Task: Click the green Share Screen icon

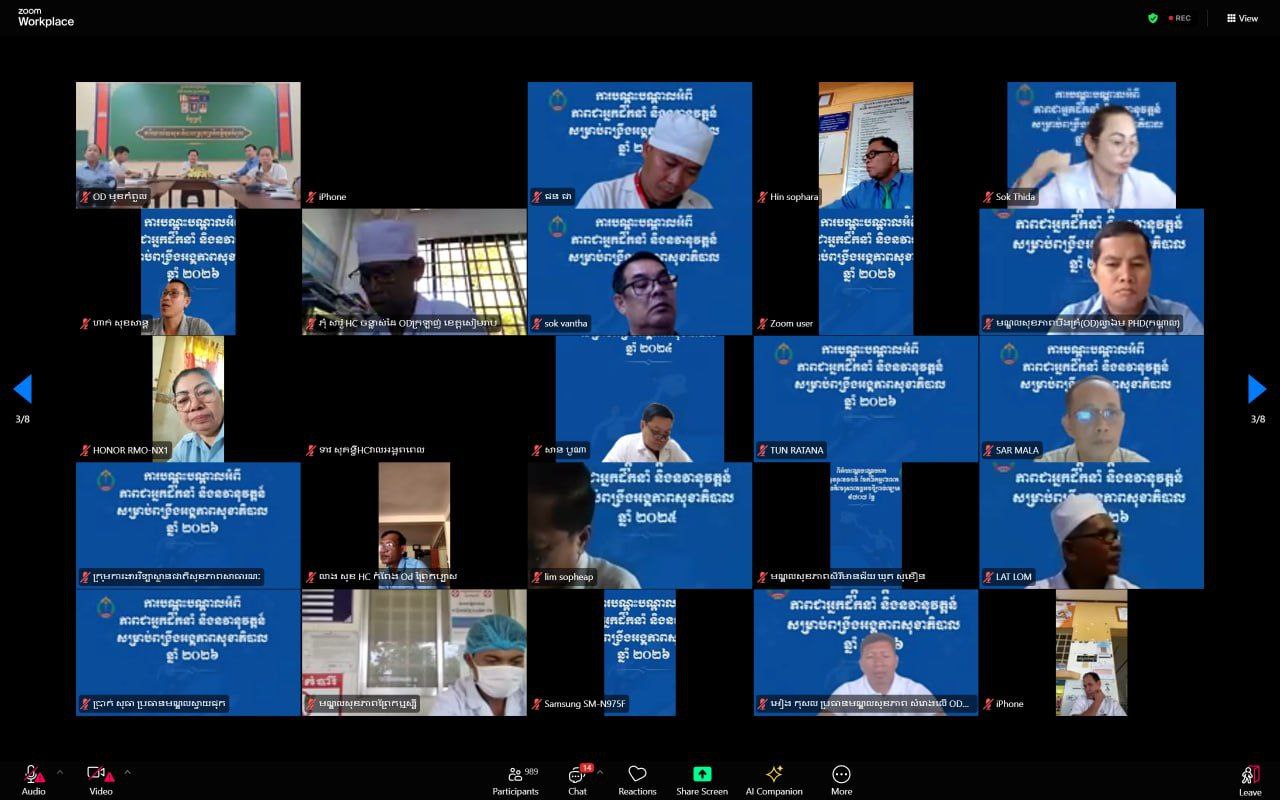Action: [x=702, y=774]
